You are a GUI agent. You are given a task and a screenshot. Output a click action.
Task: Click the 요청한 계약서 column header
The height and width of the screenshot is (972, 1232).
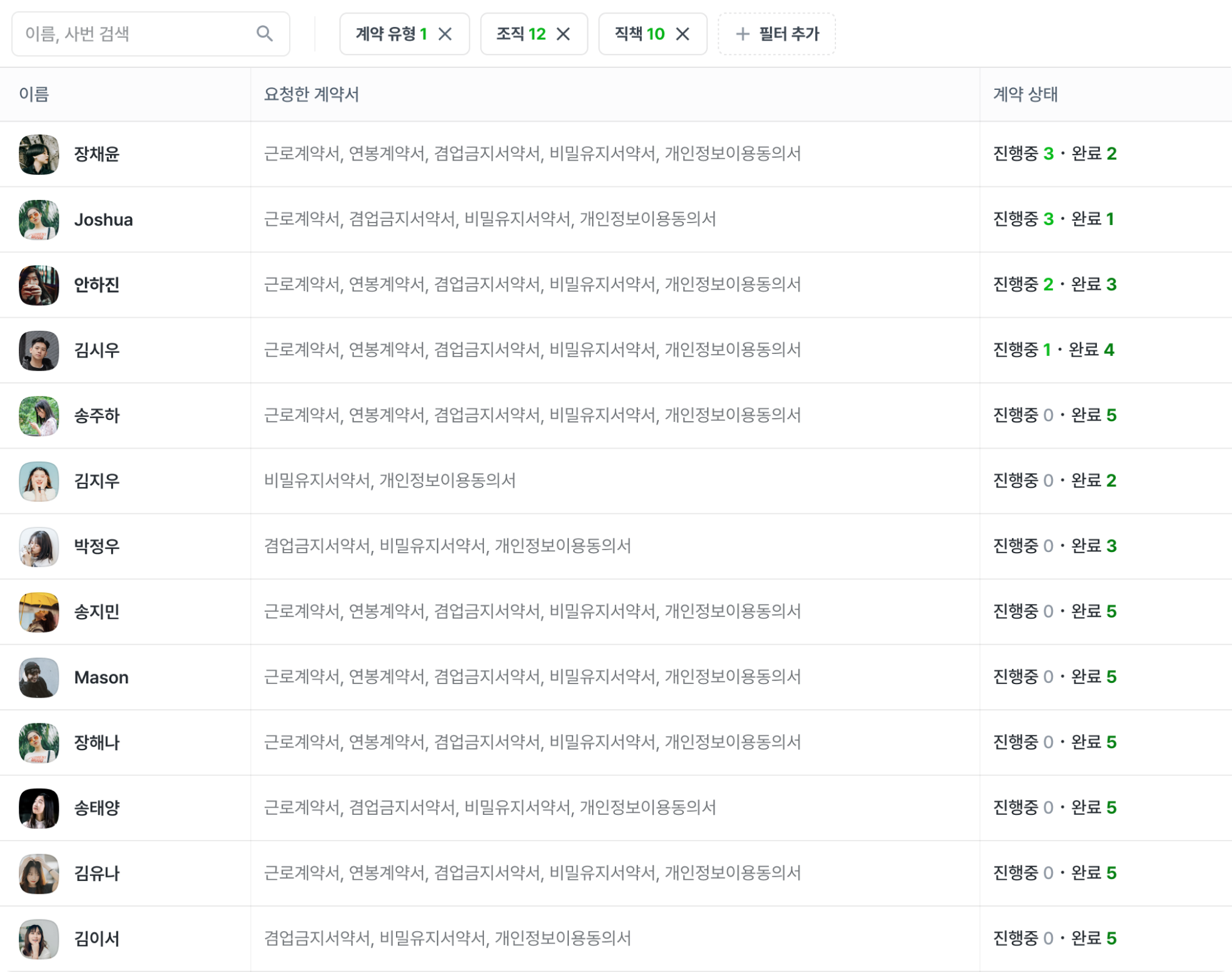pos(311,94)
